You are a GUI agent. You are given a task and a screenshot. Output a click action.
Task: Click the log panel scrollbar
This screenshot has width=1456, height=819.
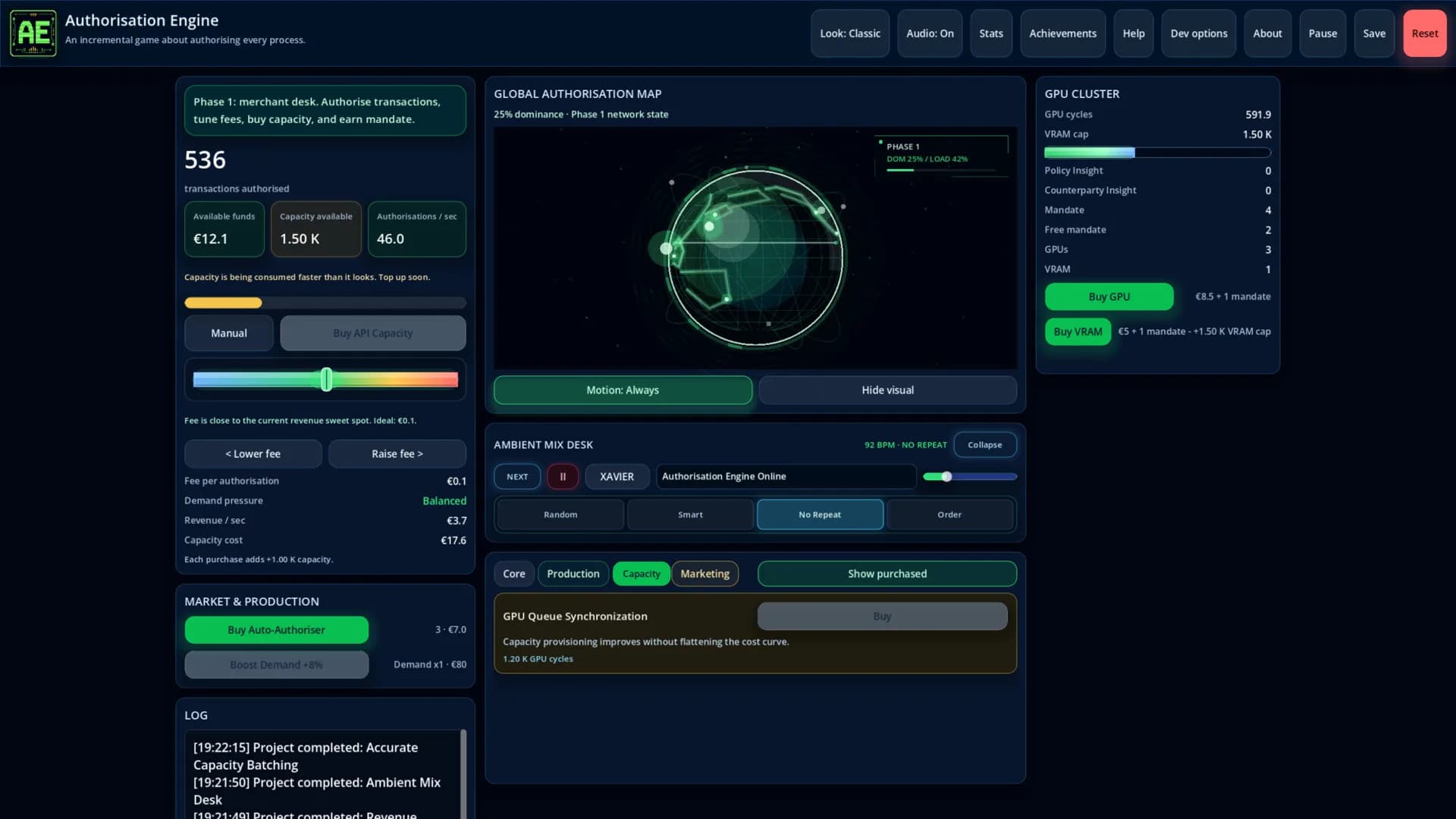pyautogui.click(x=463, y=773)
